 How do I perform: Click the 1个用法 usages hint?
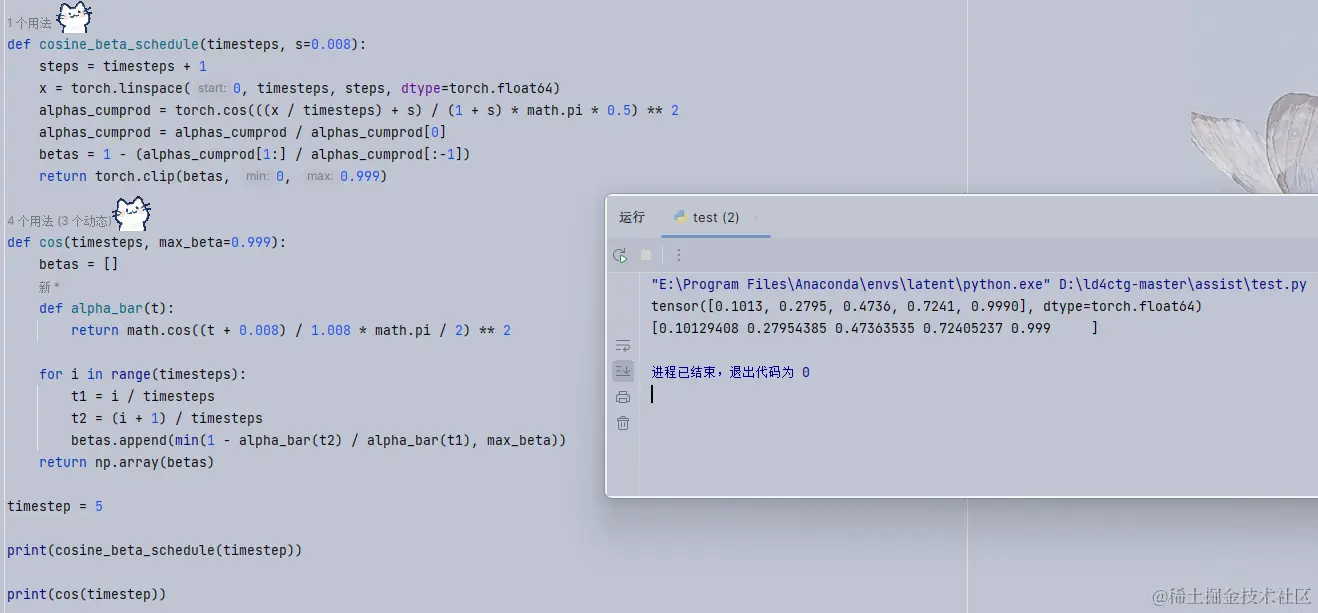click(x=29, y=22)
